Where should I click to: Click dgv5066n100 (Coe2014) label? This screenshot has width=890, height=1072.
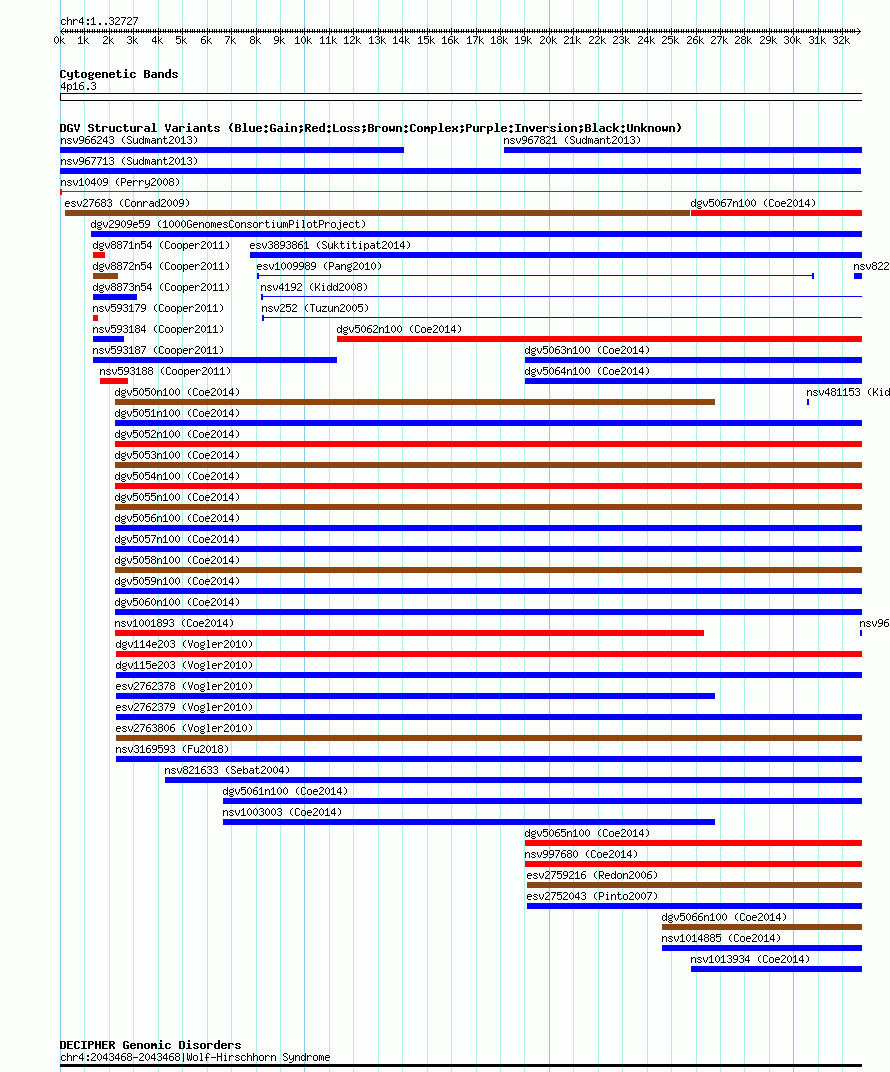click(x=724, y=917)
